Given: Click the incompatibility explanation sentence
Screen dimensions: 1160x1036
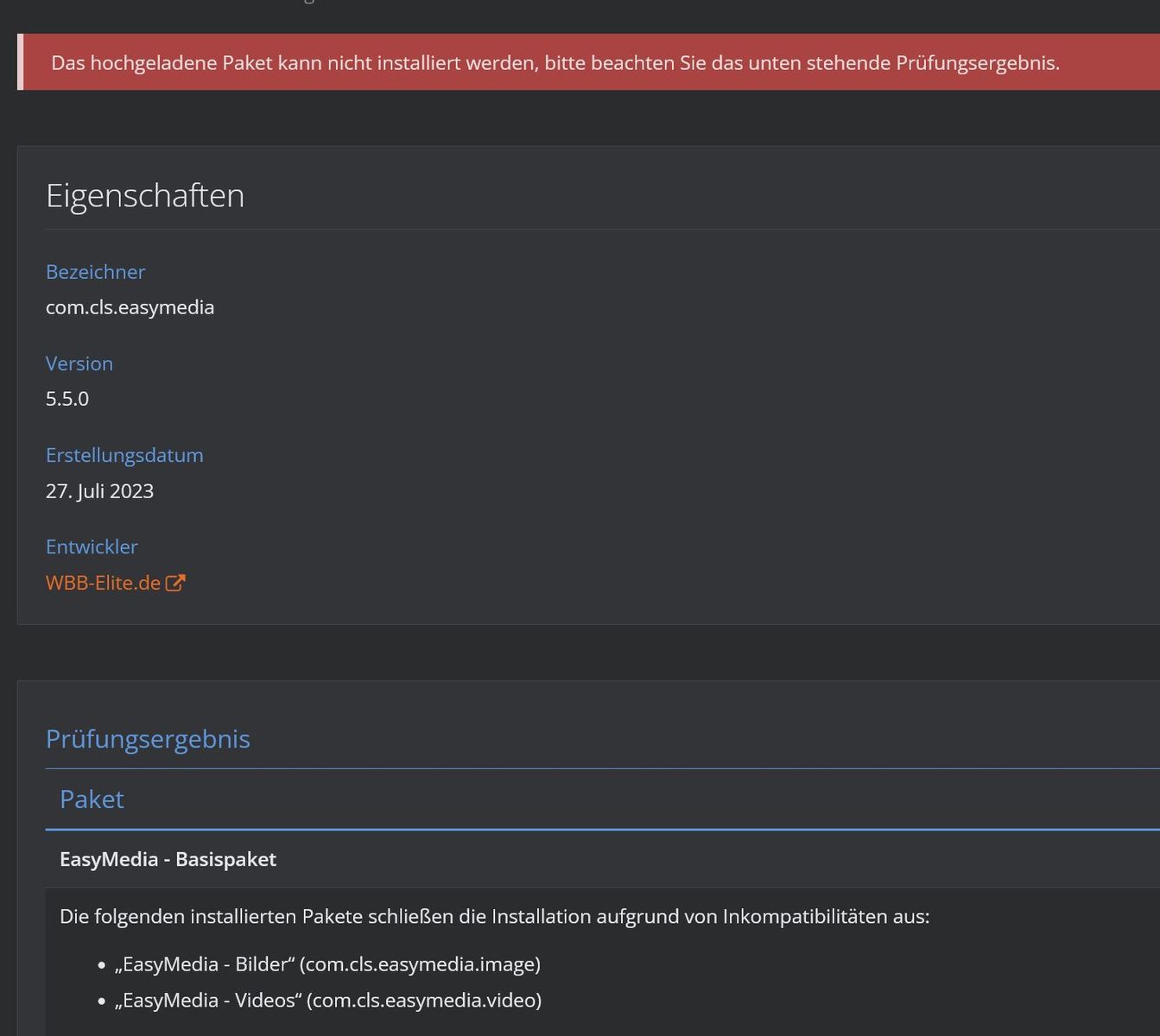Looking at the screenshot, I should click(x=494, y=916).
